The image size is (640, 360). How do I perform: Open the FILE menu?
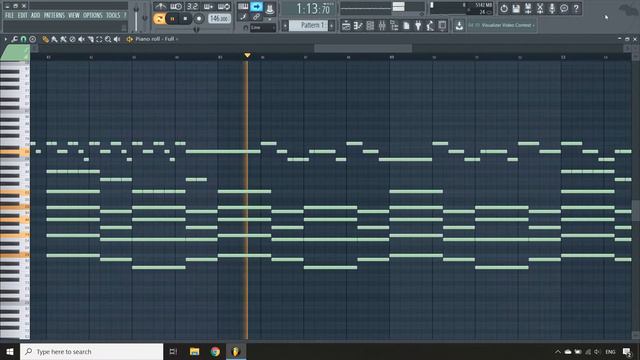pyautogui.click(x=9, y=16)
